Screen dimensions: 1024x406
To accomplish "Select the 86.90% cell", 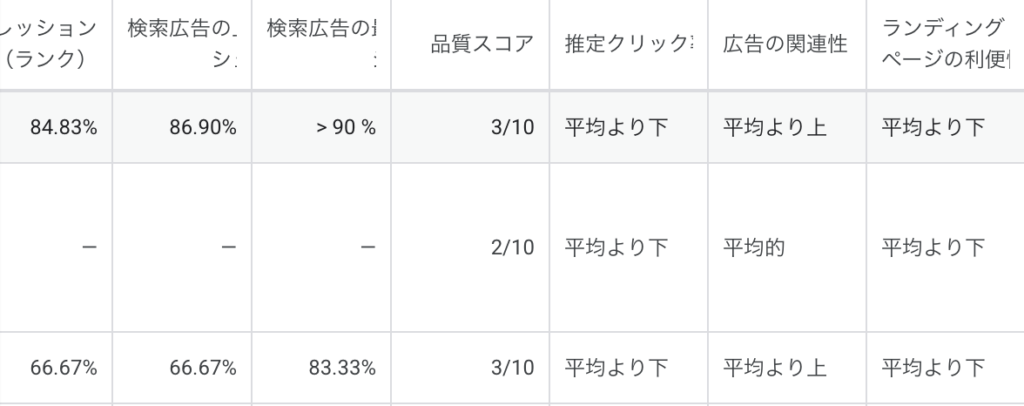I will pyautogui.click(x=203, y=127).
